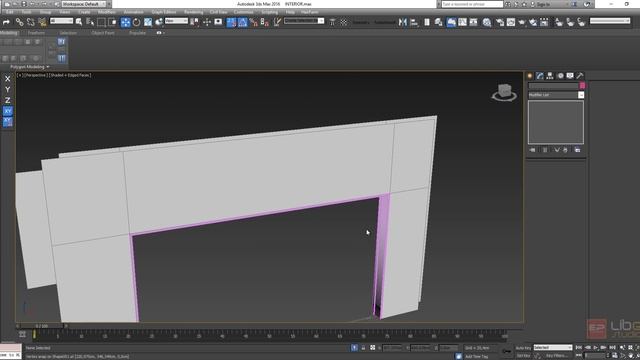
Task: Open the Curve Editor icon
Action: point(462,22)
